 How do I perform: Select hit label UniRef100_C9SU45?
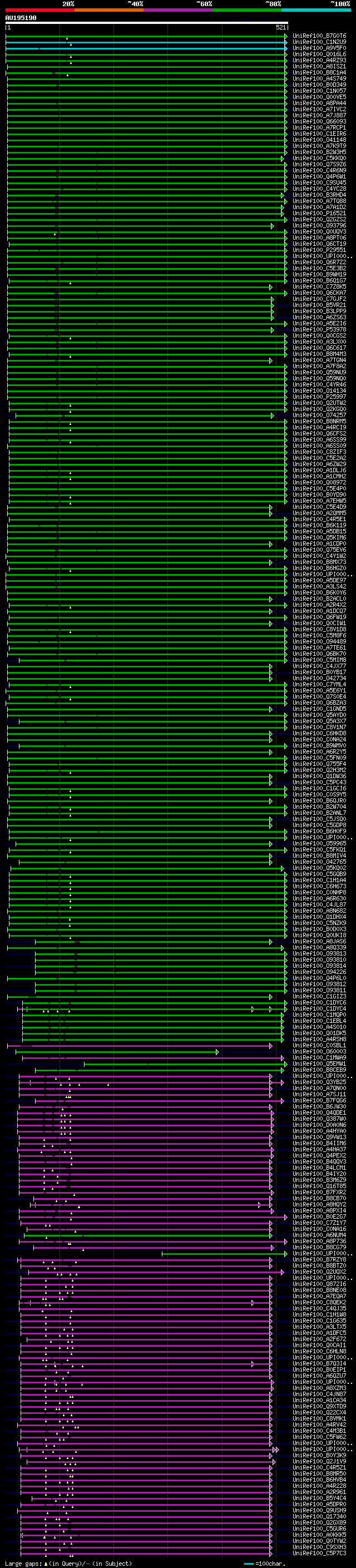pos(319,182)
